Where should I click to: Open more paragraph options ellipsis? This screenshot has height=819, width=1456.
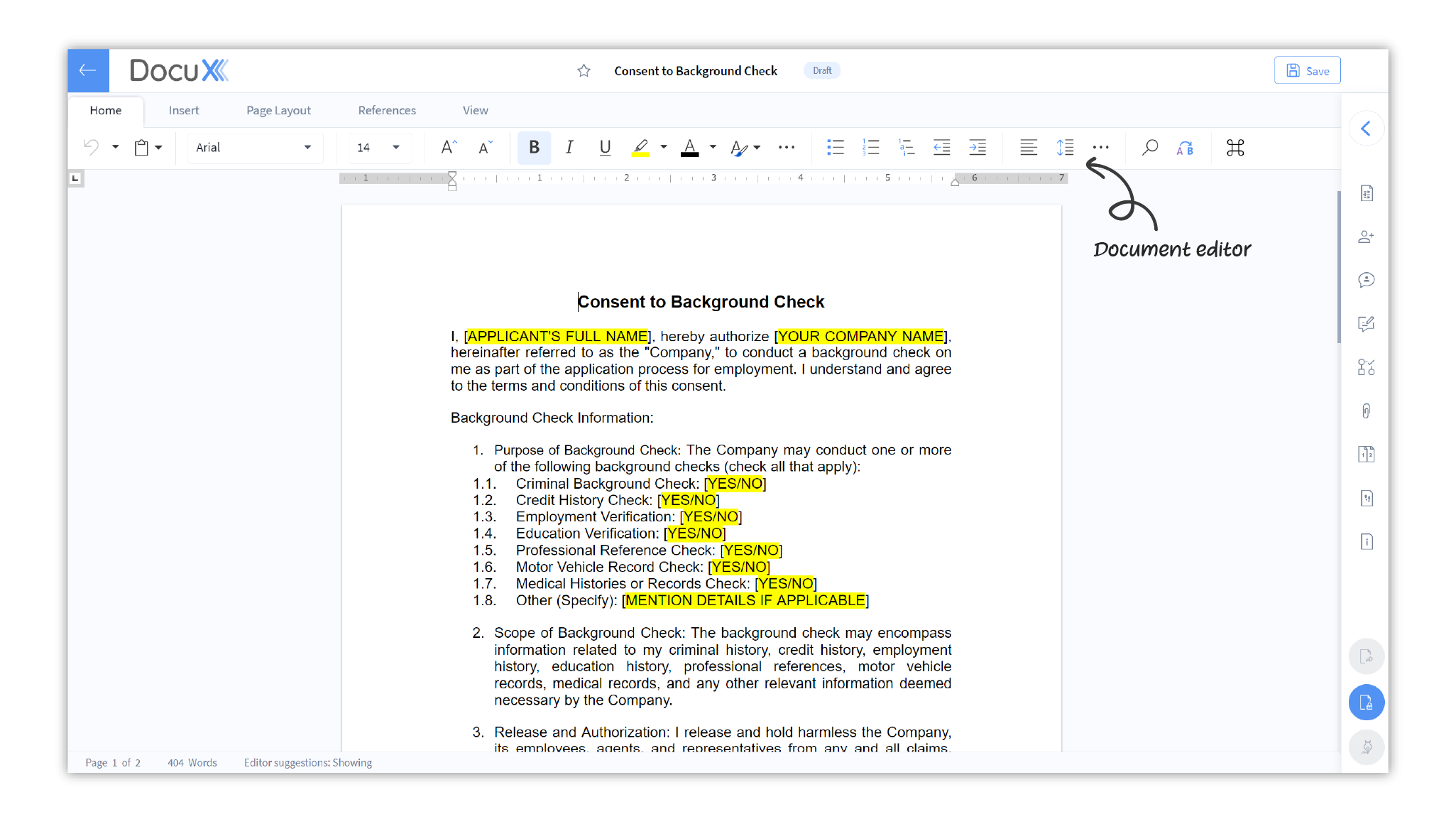[x=1101, y=147]
